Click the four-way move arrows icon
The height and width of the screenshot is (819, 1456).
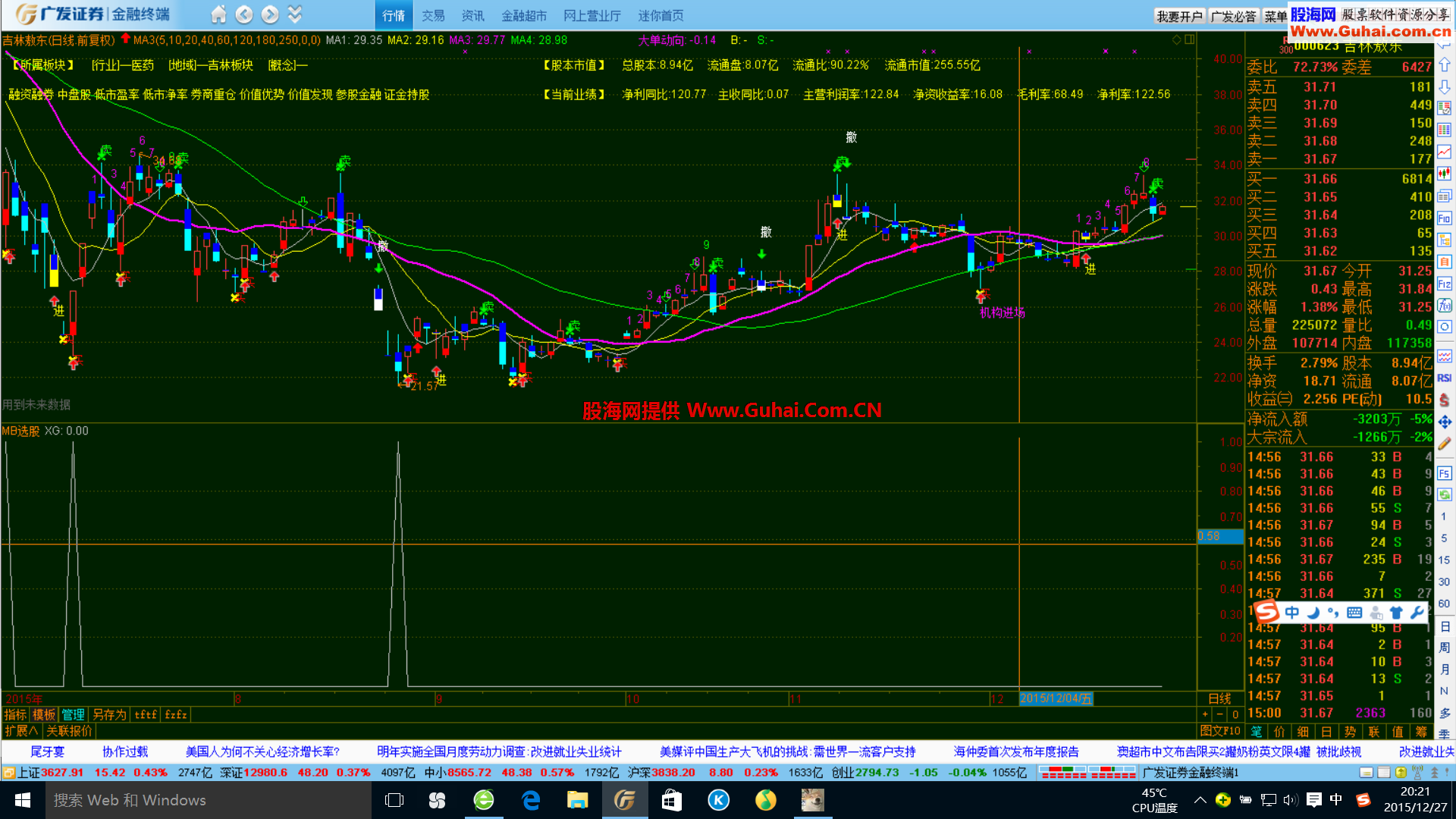(1445, 422)
